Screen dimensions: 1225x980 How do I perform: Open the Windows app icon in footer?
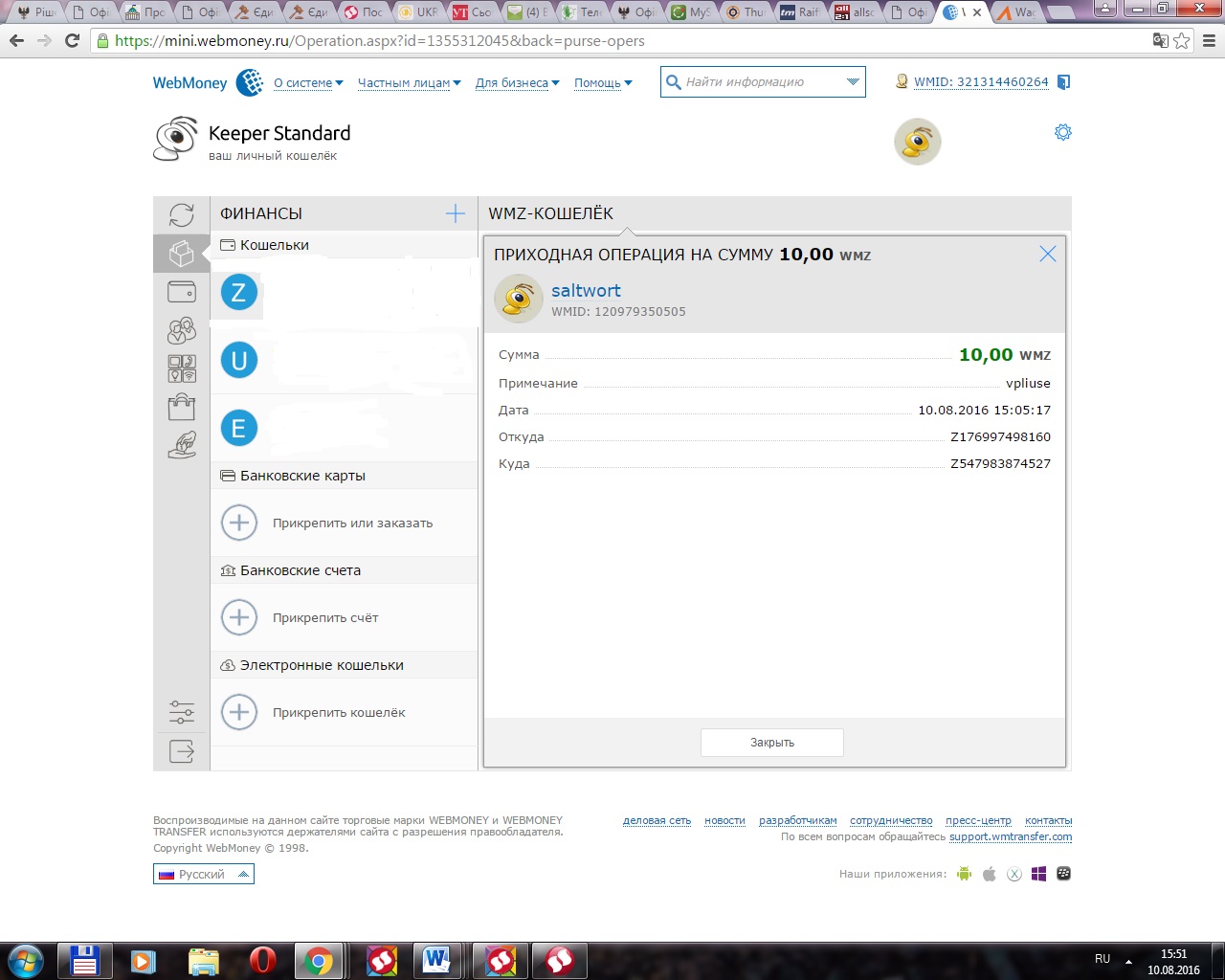pyautogui.click(x=1038, y=874)
